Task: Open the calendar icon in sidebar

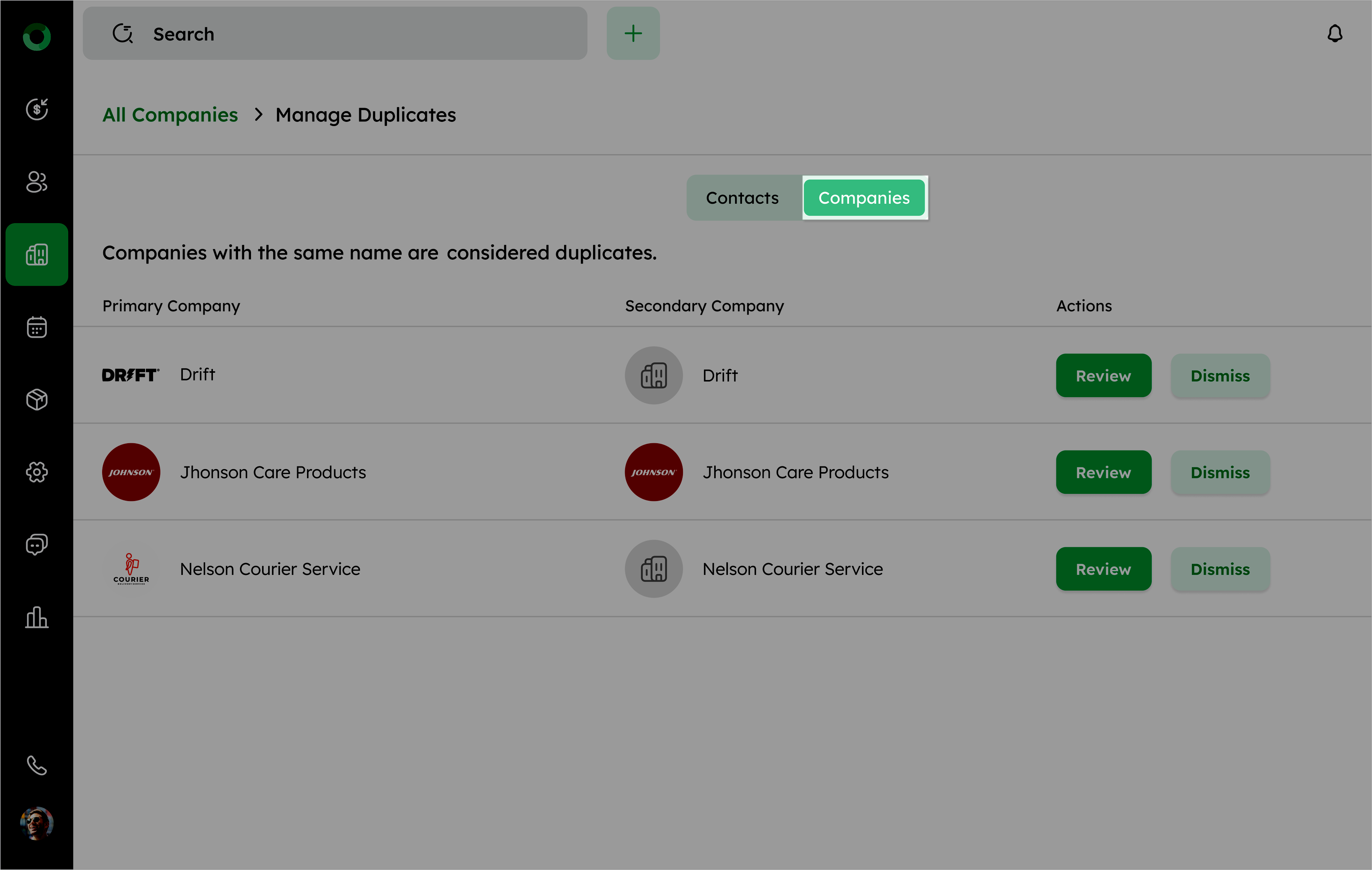Action: pyautogui.click(x=37, y=327)
